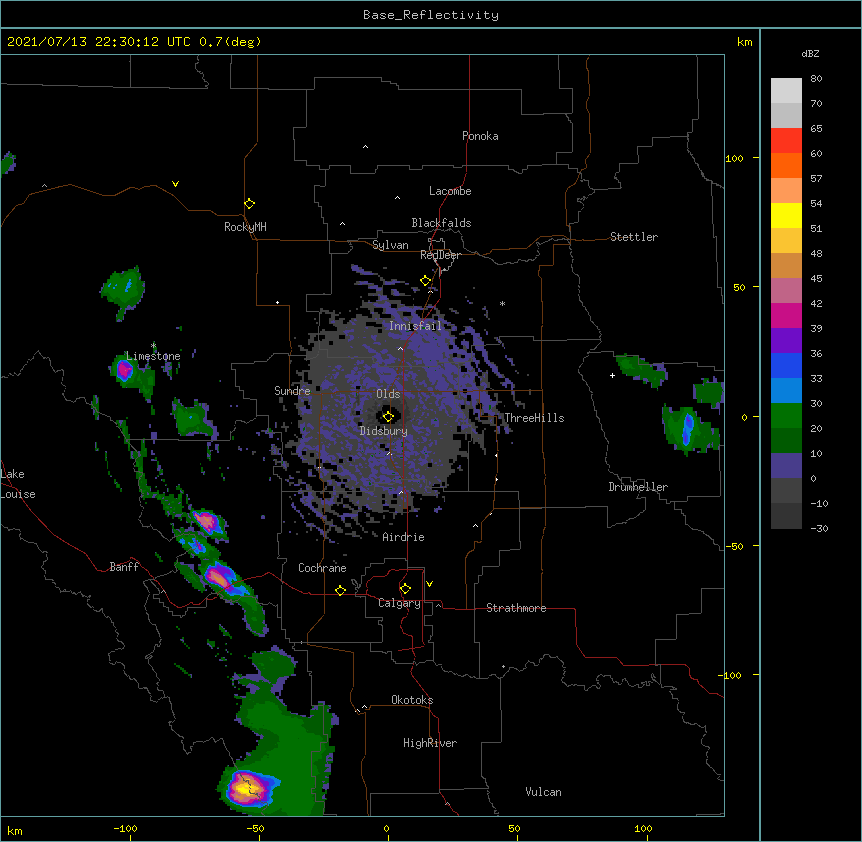Click the Okotoks town label

pyautogui.click(x=412, y=700)
